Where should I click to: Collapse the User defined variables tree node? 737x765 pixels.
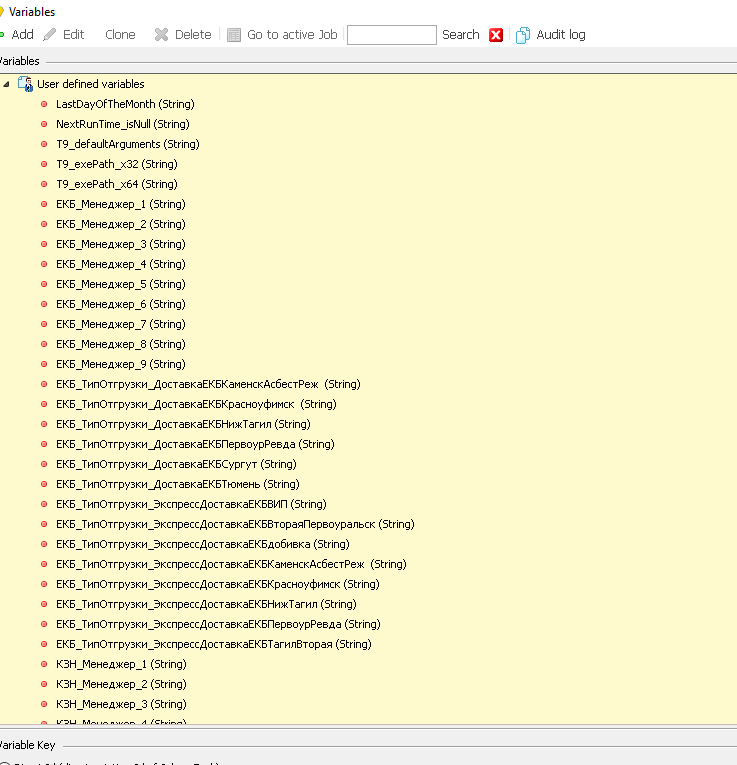coord(7,84)
